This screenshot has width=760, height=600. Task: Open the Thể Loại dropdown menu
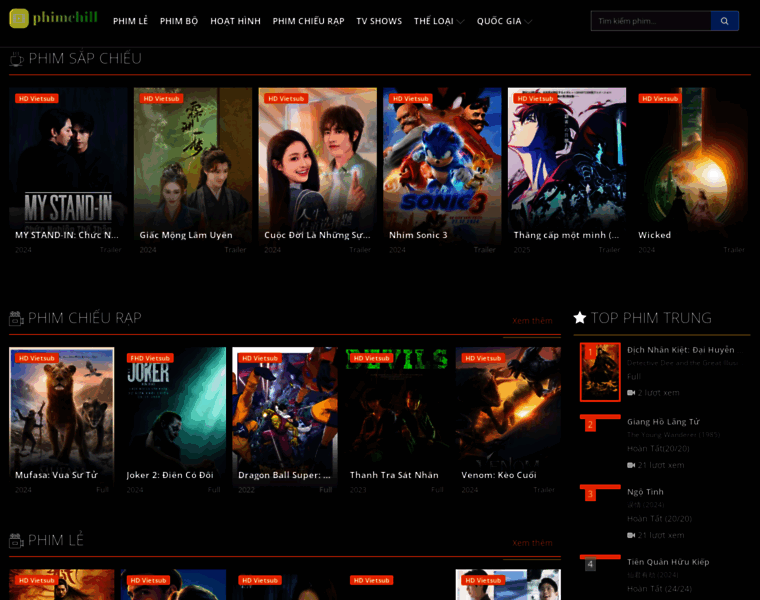(x=439, y=21)
